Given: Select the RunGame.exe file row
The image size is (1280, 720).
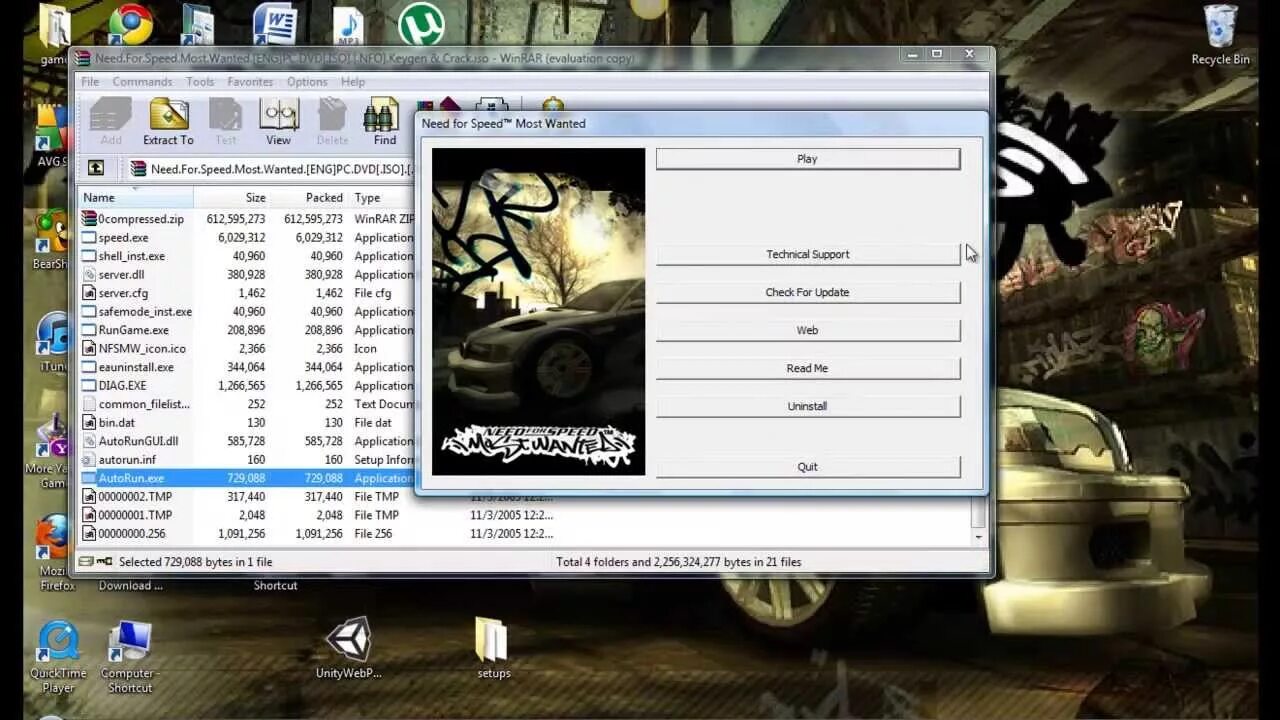Looking at the screenshot, I should [247, 330].
